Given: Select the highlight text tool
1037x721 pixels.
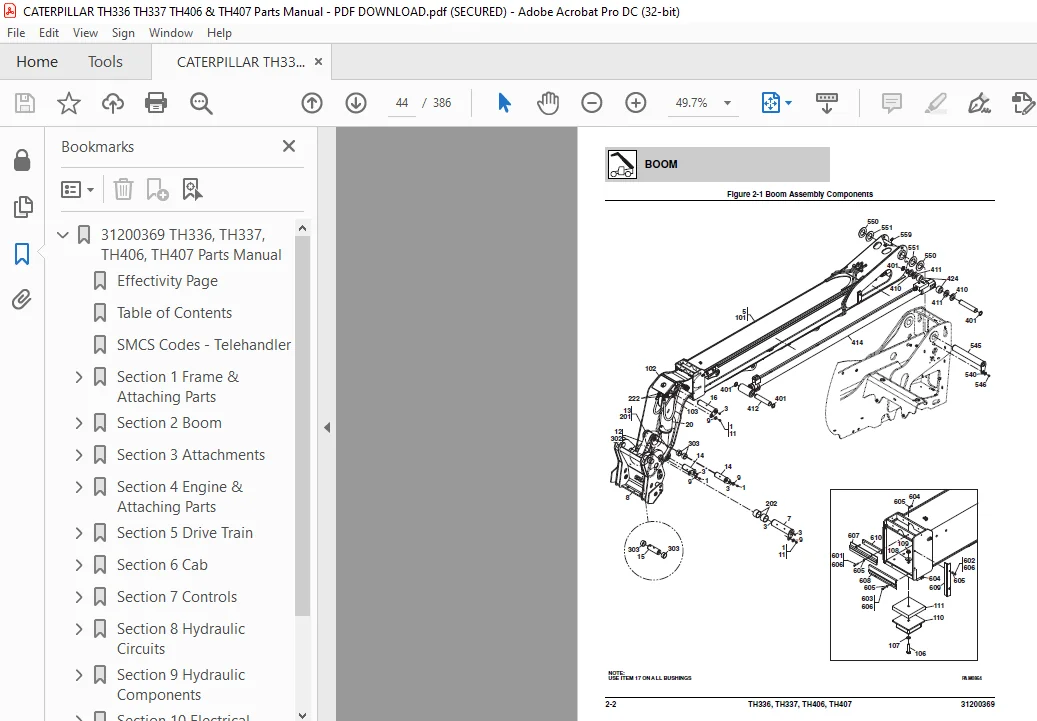Looking at the screenshot, I should (935, 103).
